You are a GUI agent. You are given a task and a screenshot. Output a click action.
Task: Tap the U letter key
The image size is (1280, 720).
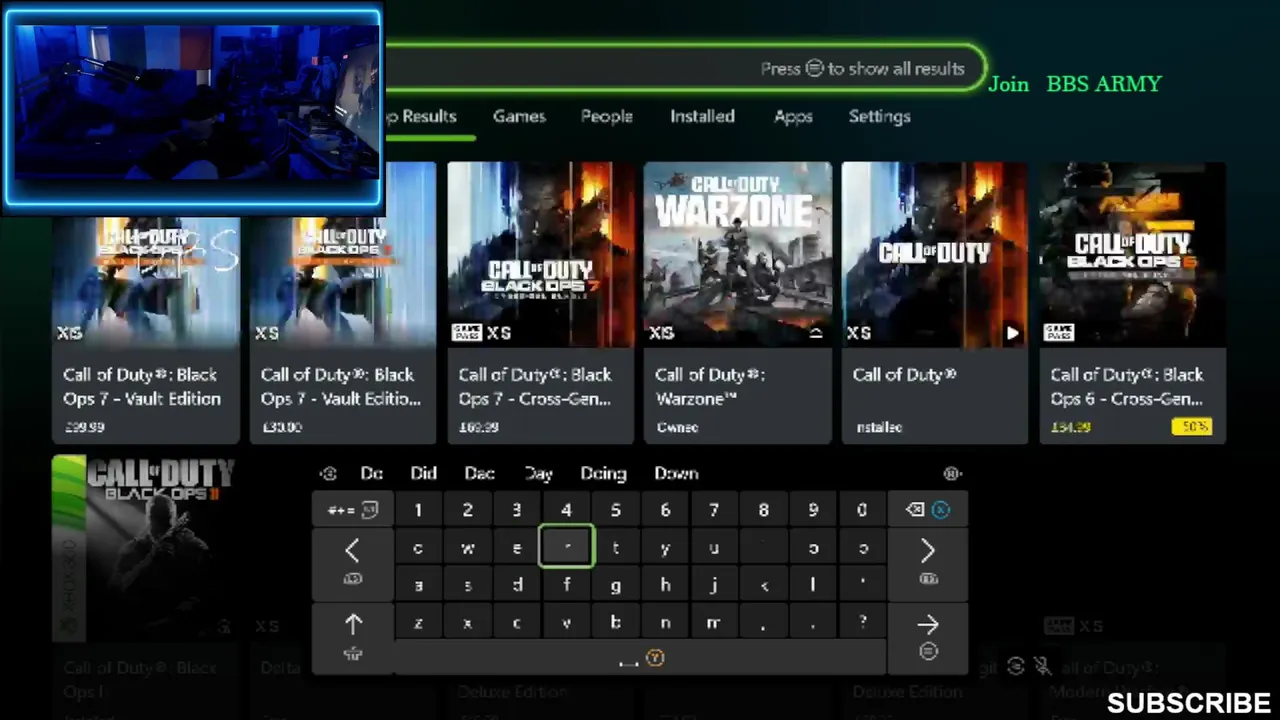coord(714,548)
